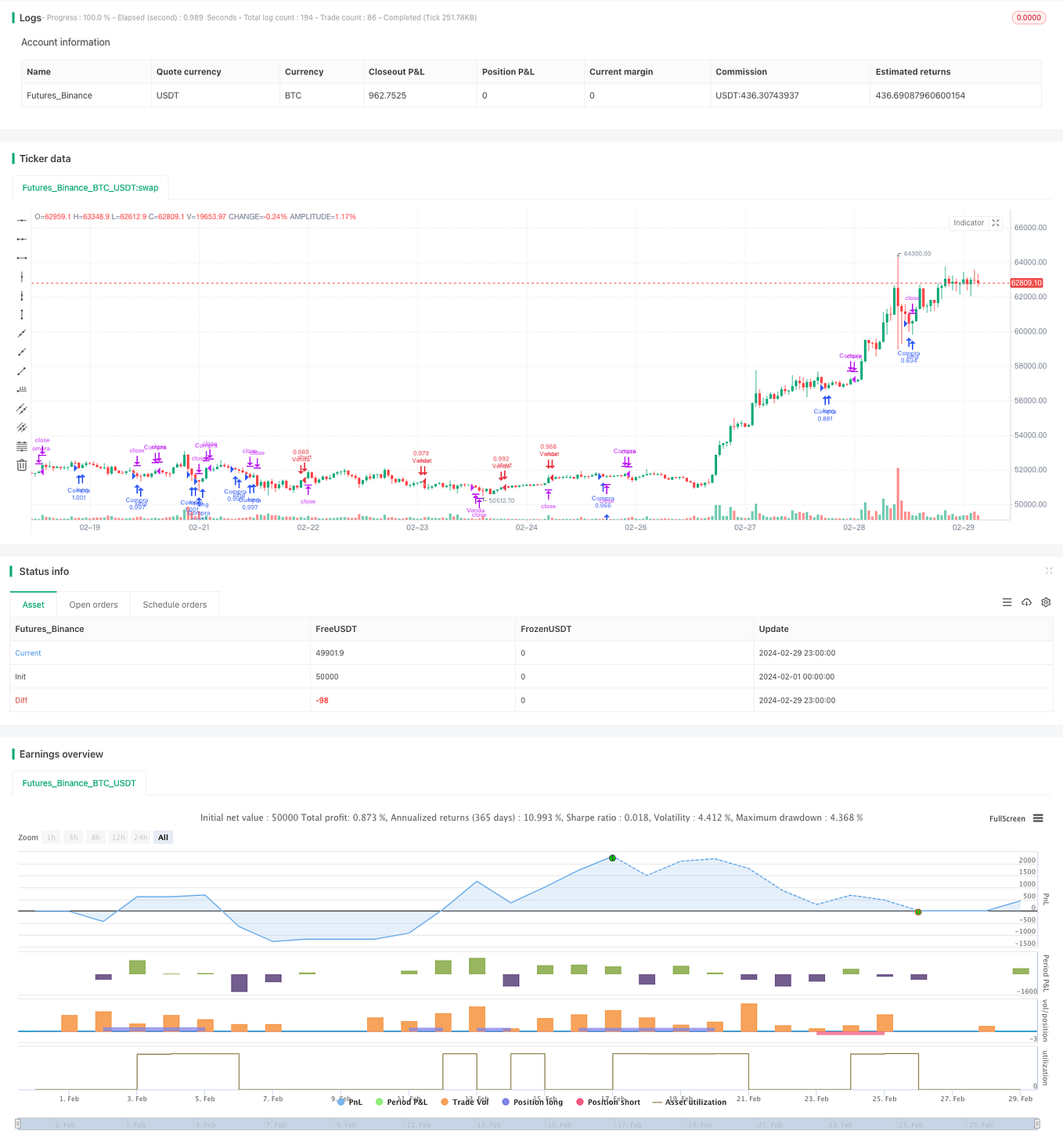Open the 123 price label drawing tool

[x=22, y=389]
